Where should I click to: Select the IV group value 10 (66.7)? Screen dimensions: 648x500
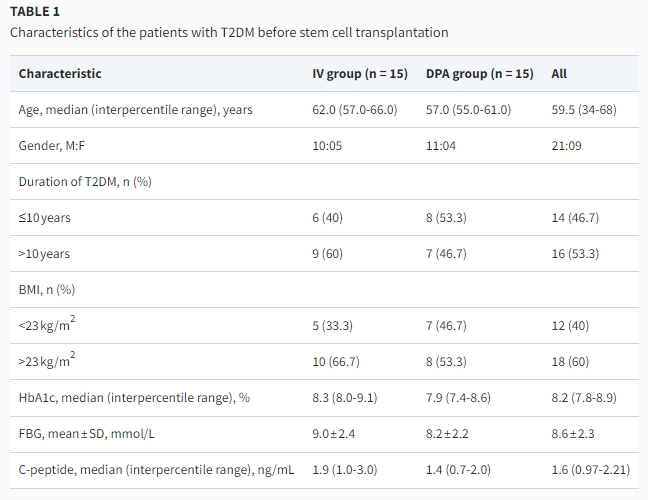336,361
